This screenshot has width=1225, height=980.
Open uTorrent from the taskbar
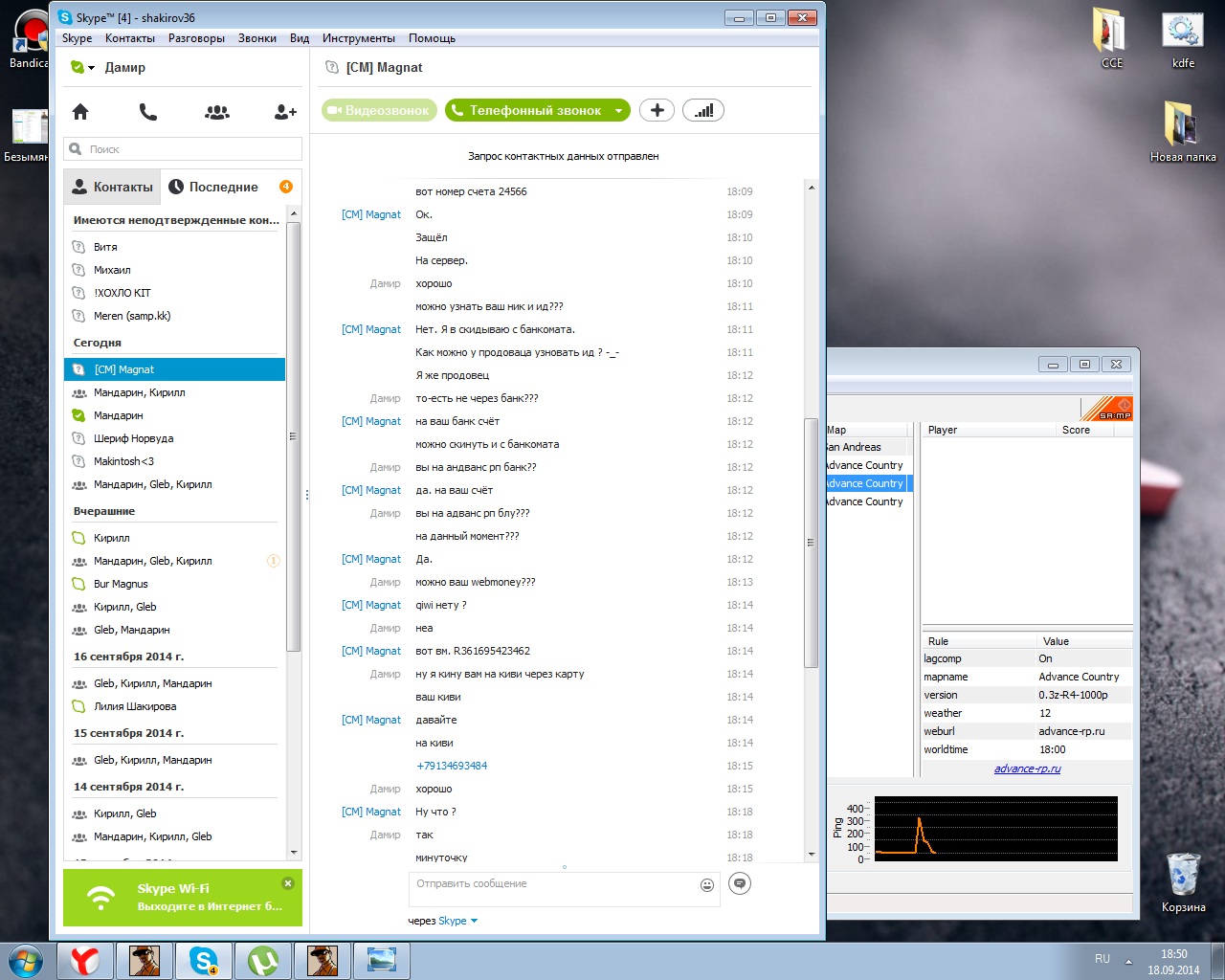point(263,961)
